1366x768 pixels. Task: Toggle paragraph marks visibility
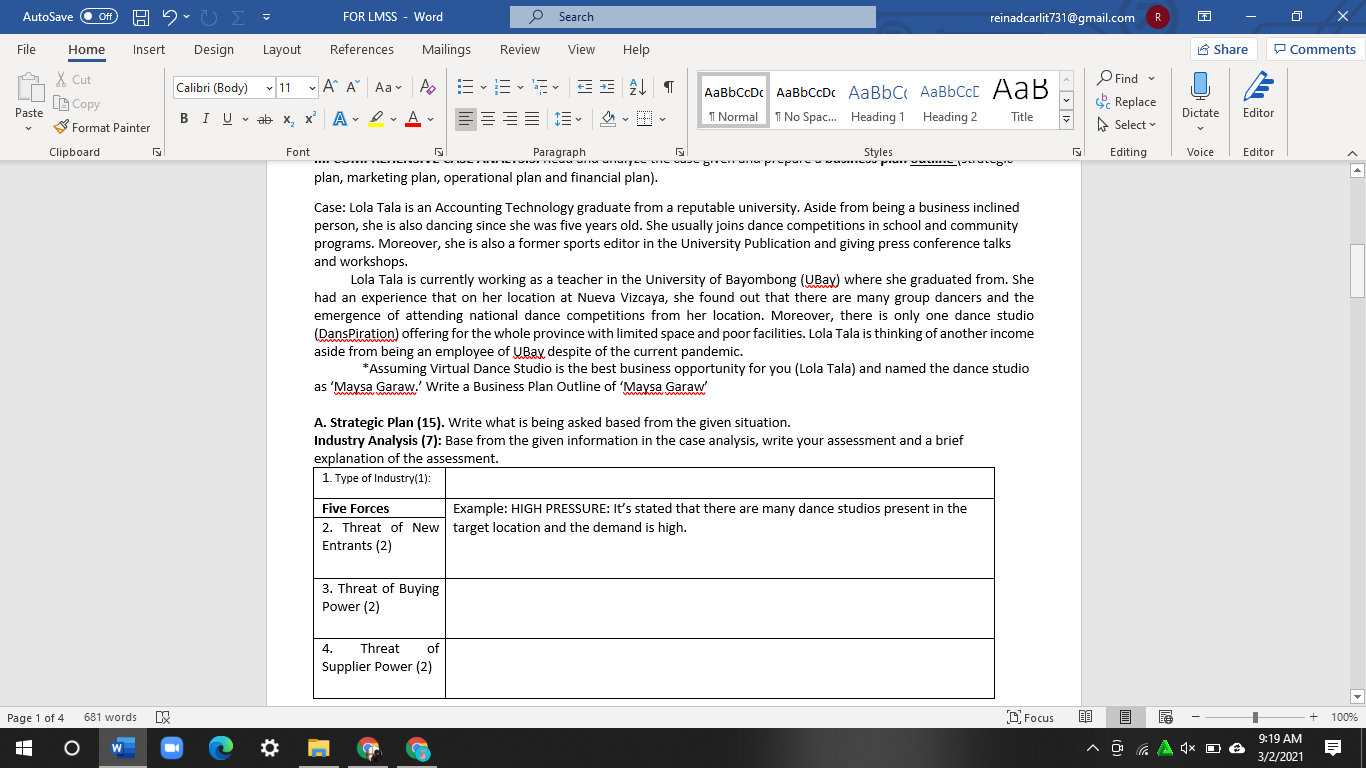point(667,87)
